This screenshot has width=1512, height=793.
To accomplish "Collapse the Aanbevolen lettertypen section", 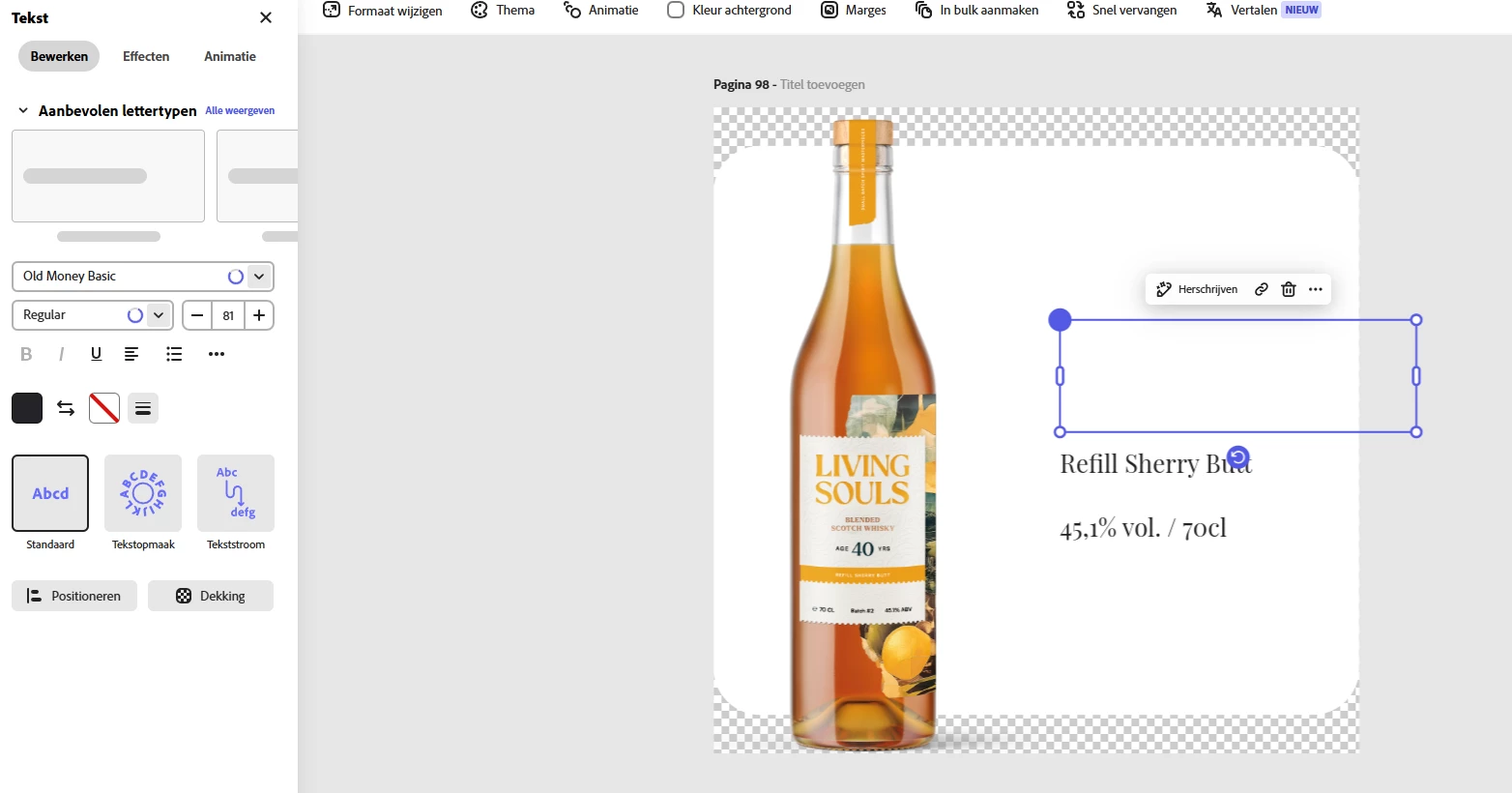I will (23, 110).
